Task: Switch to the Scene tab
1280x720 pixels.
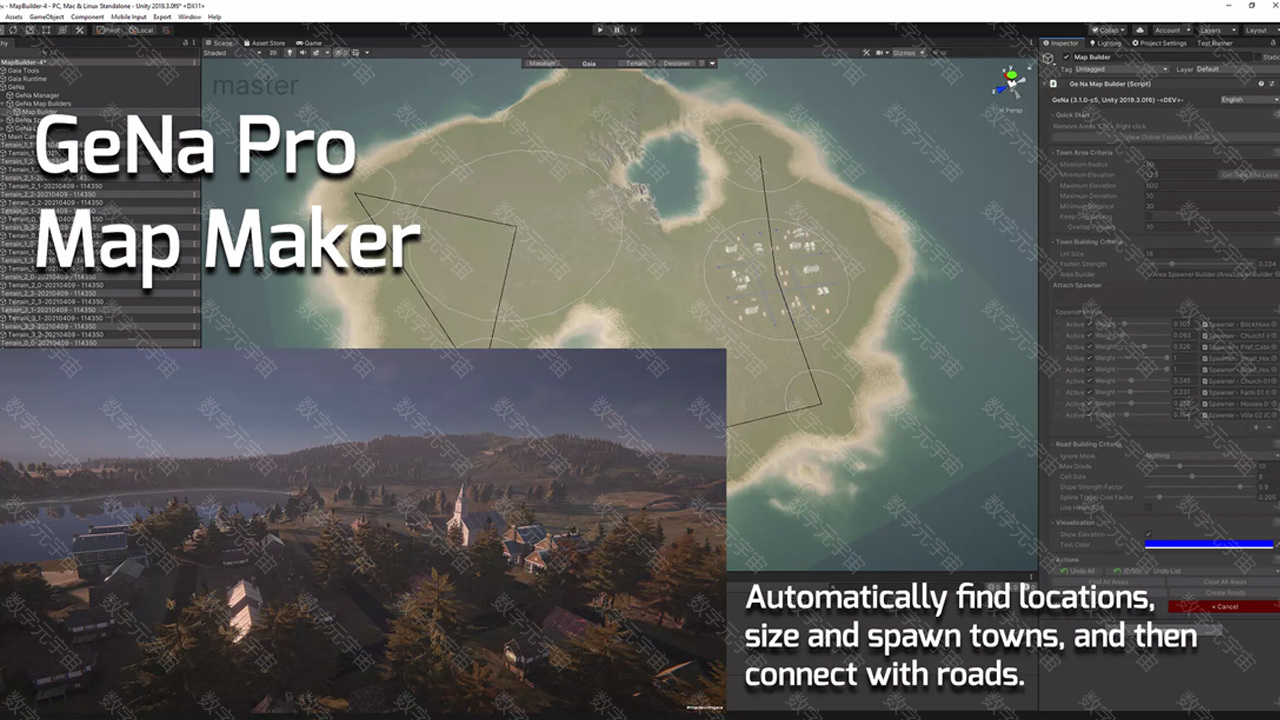Action: 220,43
